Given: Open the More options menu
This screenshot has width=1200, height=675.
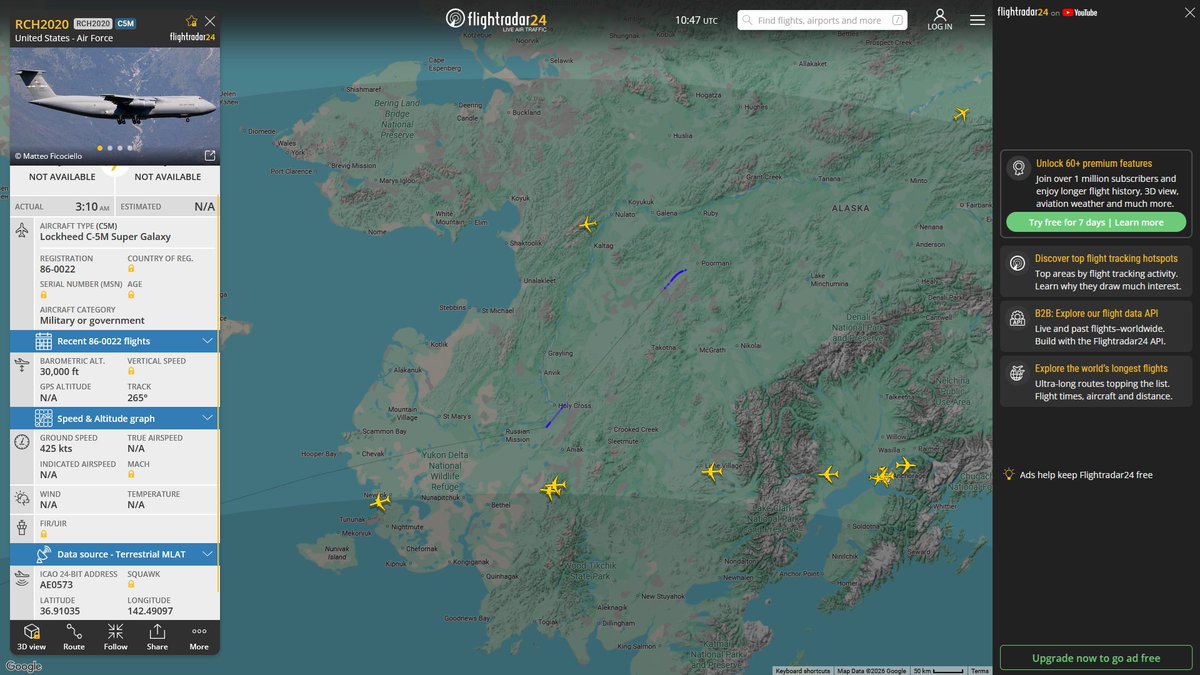Looking at the screenshot, I should point(199,637).
